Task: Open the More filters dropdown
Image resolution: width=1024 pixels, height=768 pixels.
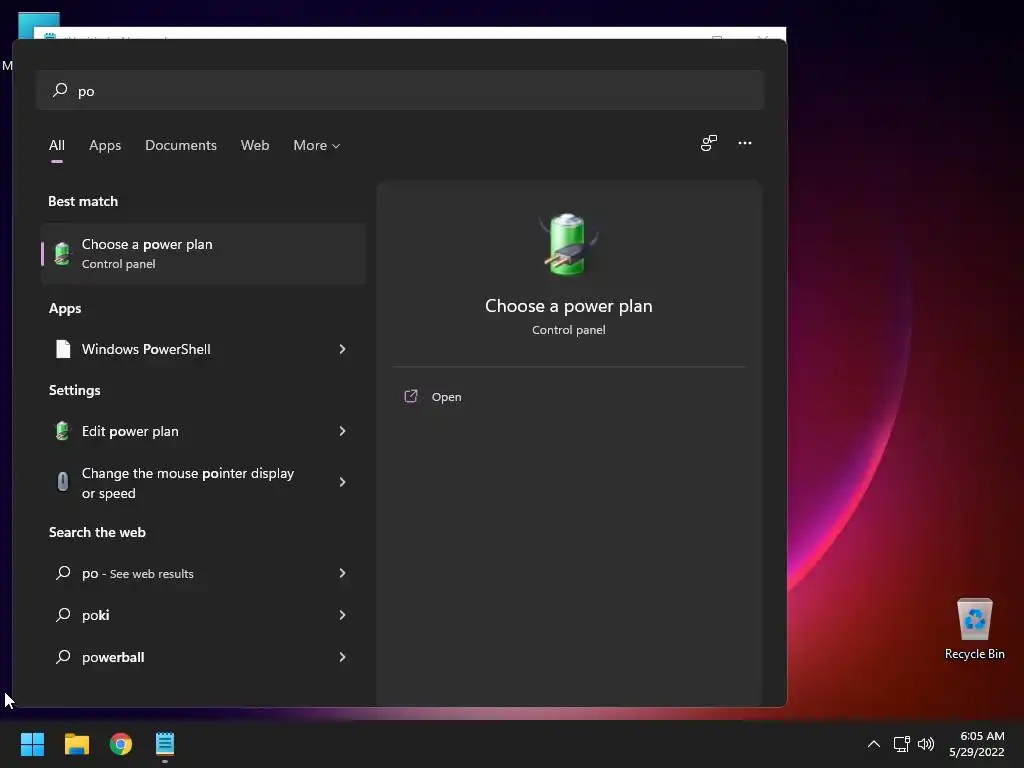Action: click(x=317, y=146)
